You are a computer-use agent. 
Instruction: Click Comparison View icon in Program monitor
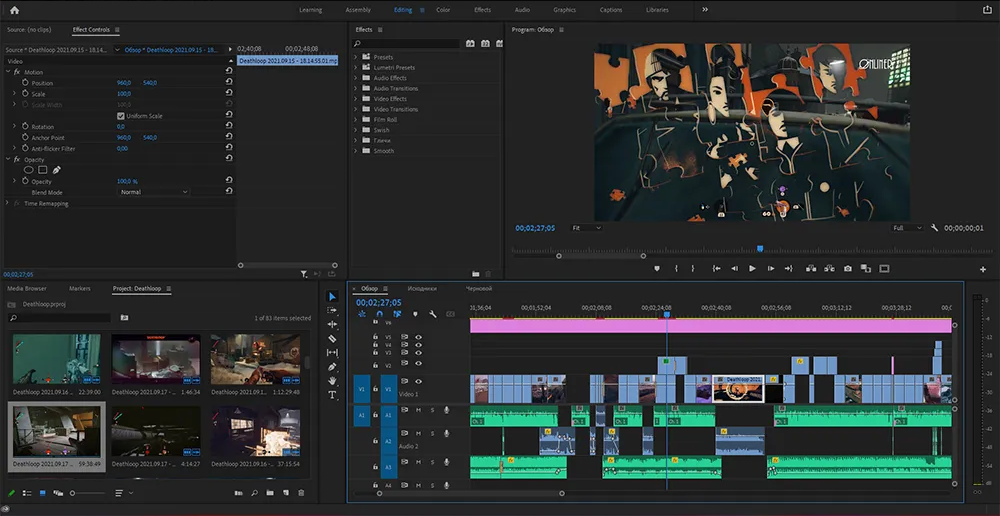(x=865, y=269)
